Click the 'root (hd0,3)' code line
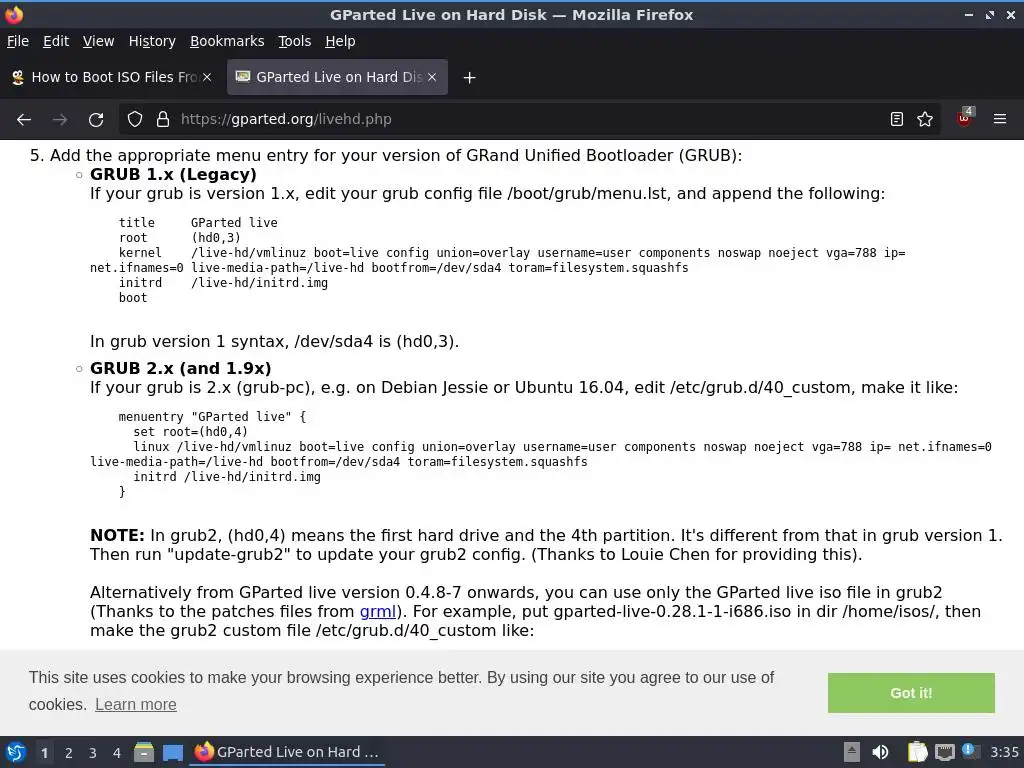 point(180,238)
